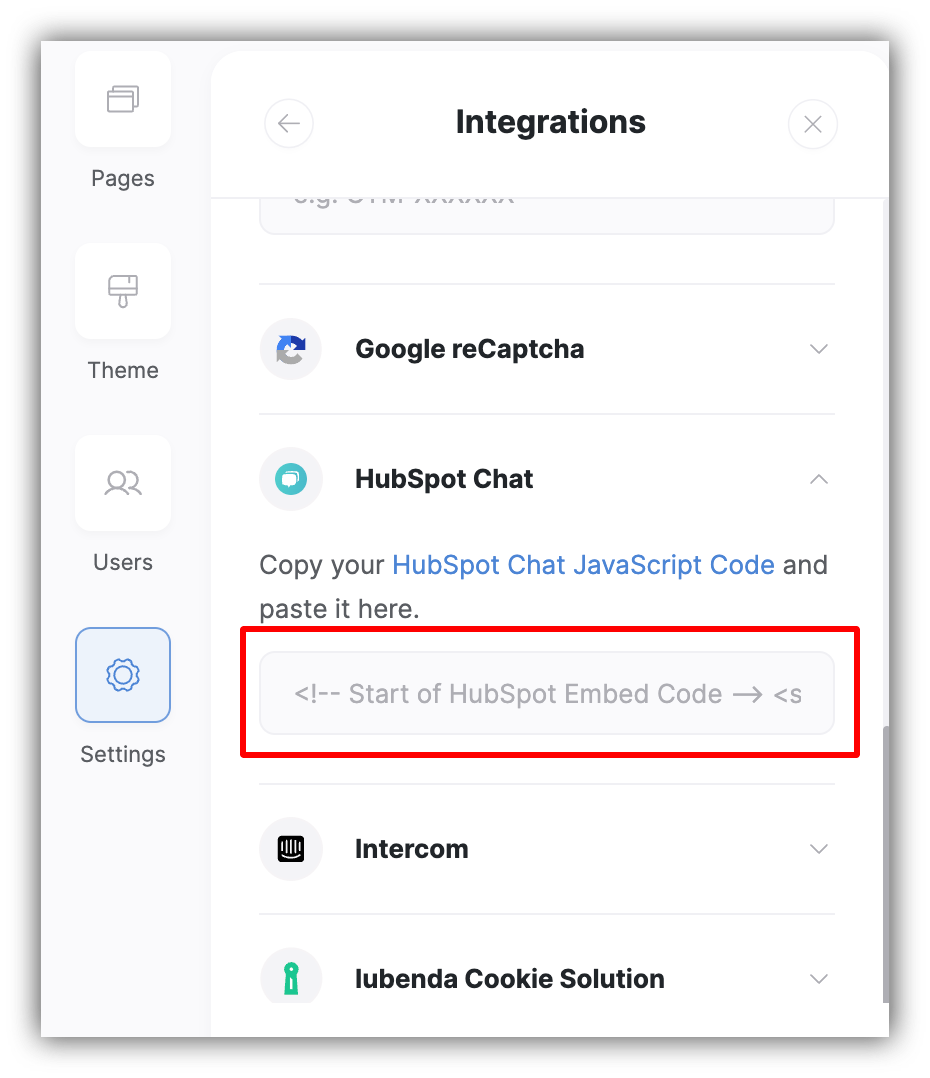Close the Integrations panel
Viewport: 930px width, 1078px height.
pyautogui.click(x=812, y=124)
